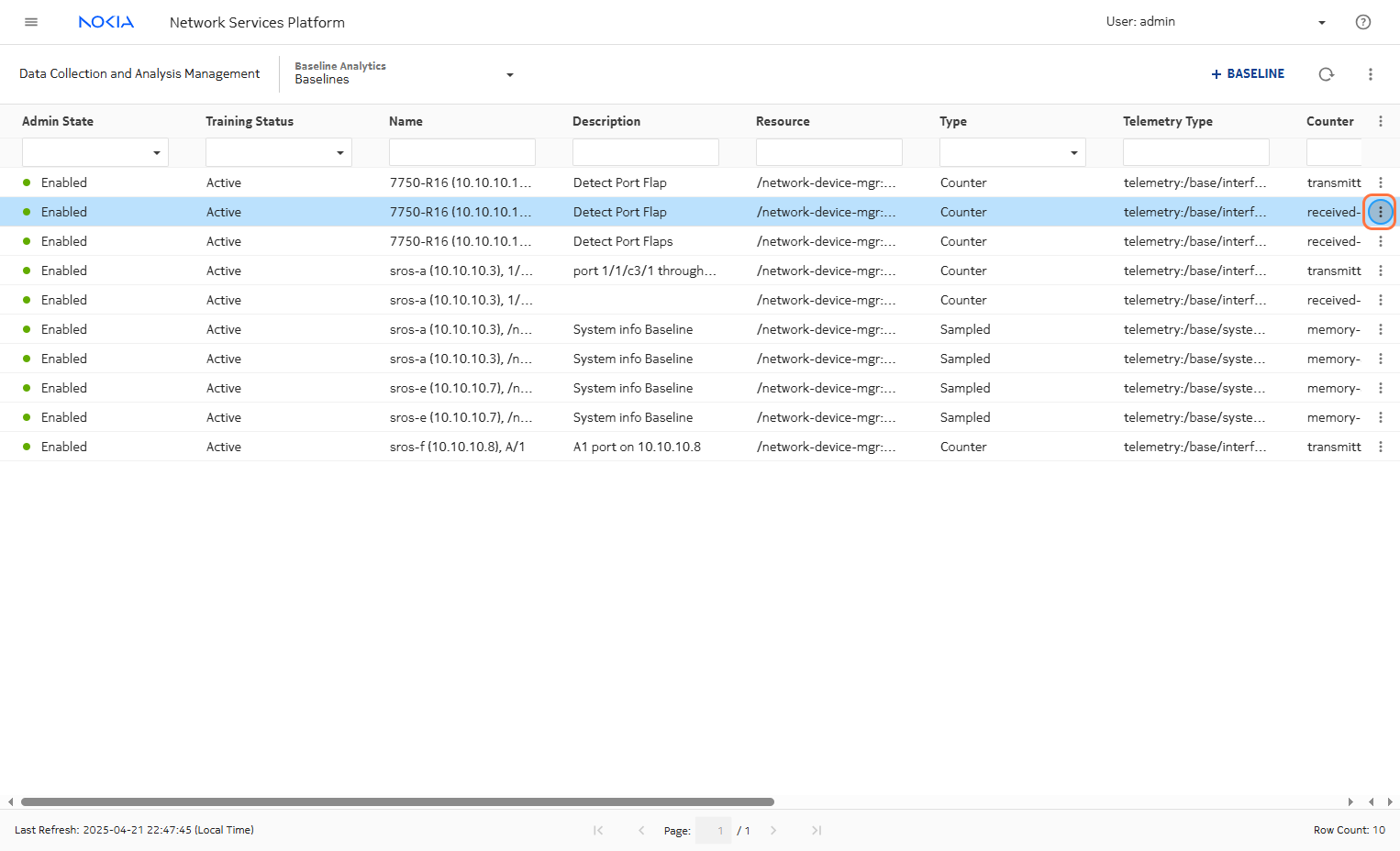Image resolution: width=1400 pixels, height=851 pixels.
Task: Open the hamburger main menu
Action: point(31,22)
